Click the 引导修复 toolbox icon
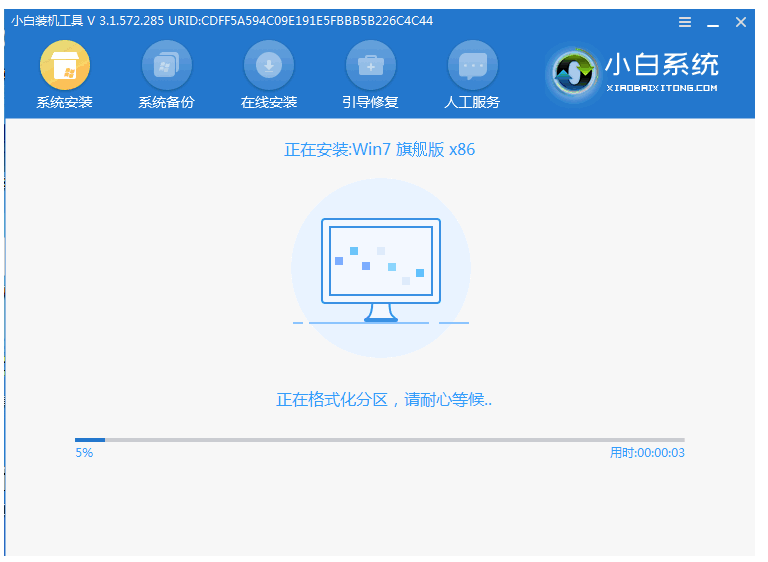The width and height of the screenshot is (768, 562). click(370, 66)
